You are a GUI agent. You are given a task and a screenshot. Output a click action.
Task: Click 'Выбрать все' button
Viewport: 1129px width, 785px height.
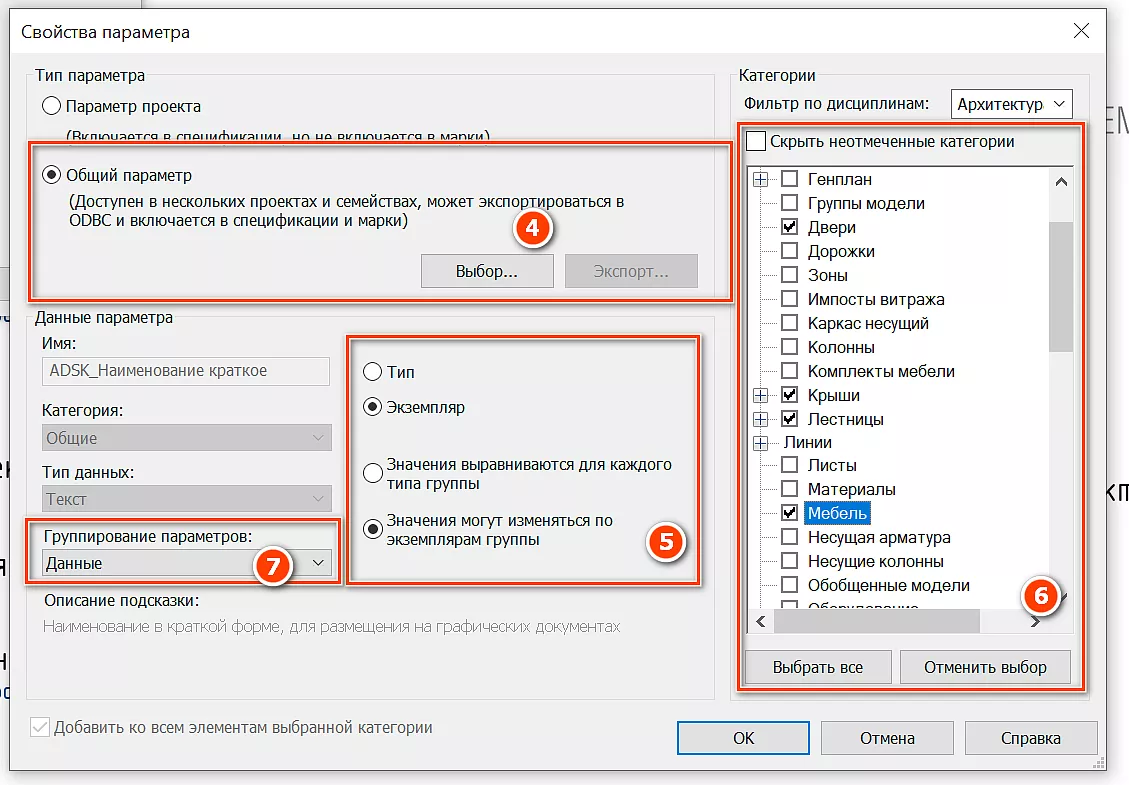point(817,667)
